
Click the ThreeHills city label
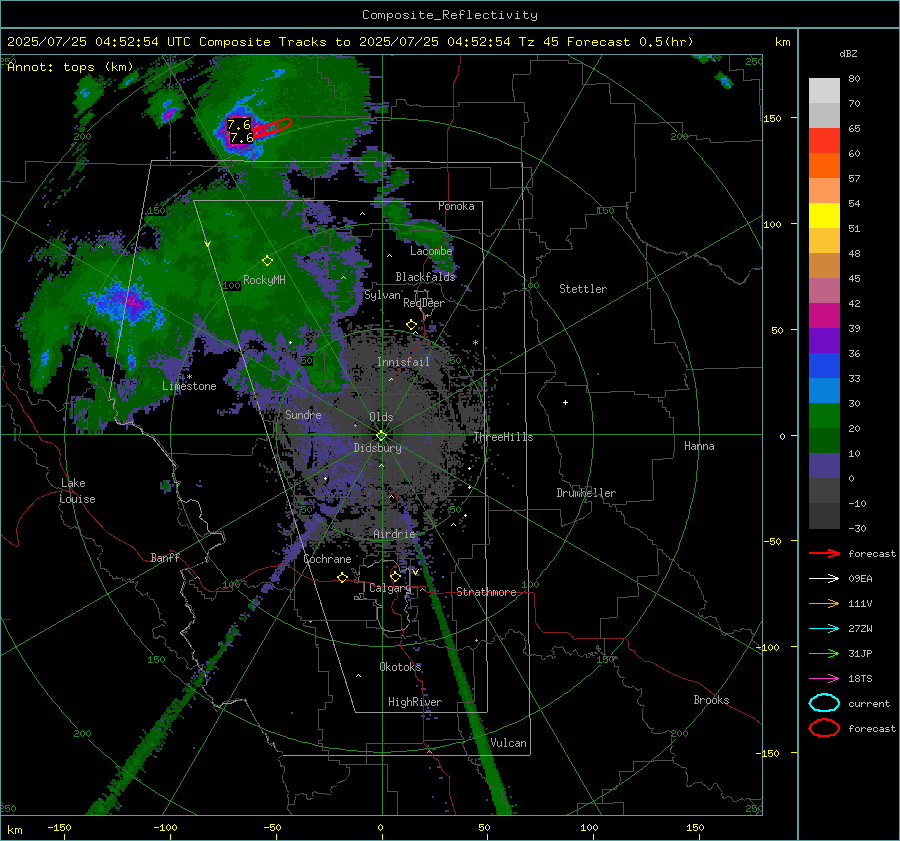pyautogui.click(x=503, y=437)
